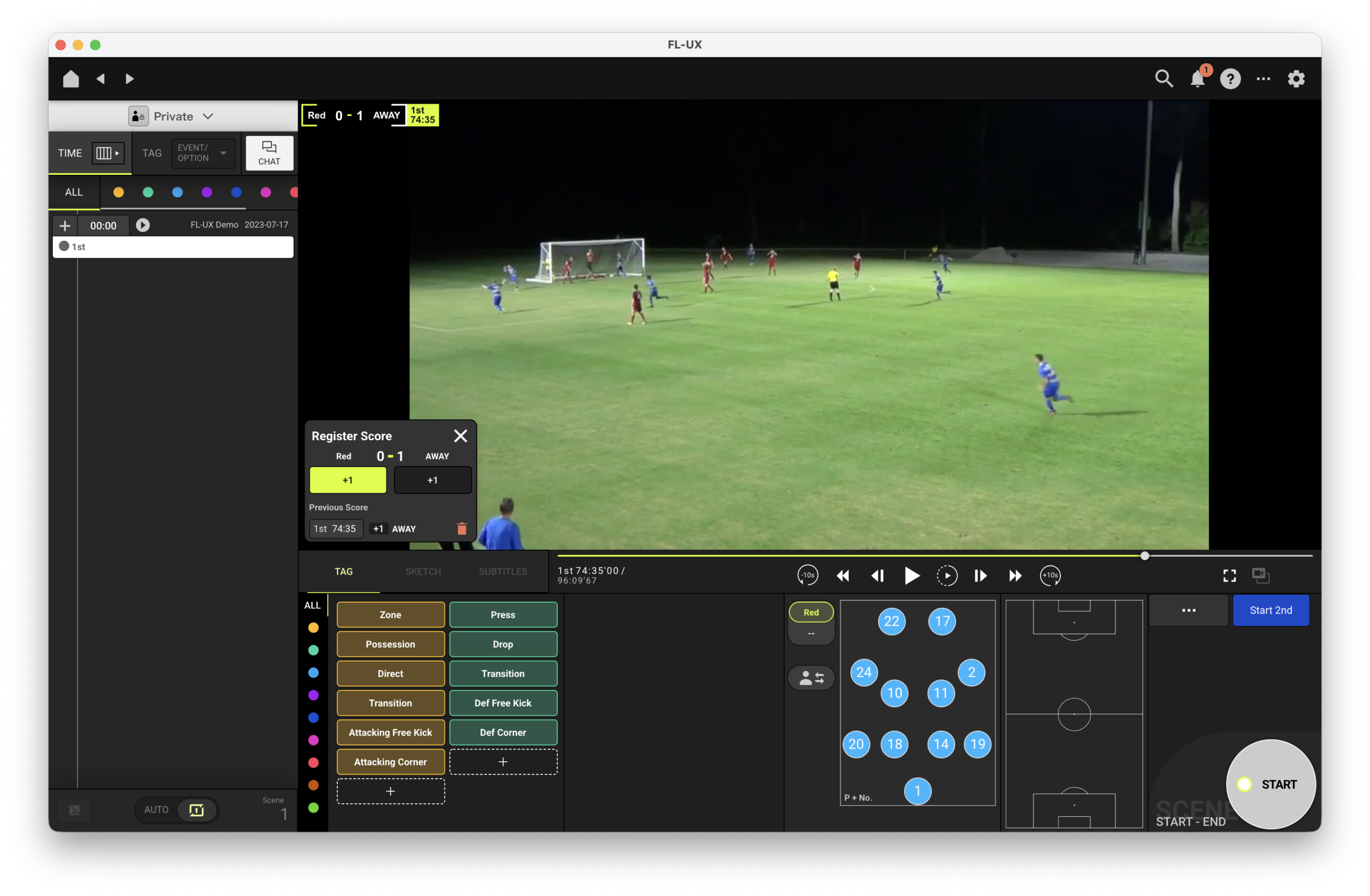1370x896 pixels.
Task: Open the EVENT/OPTION dropdown
Action: [203, 153]
